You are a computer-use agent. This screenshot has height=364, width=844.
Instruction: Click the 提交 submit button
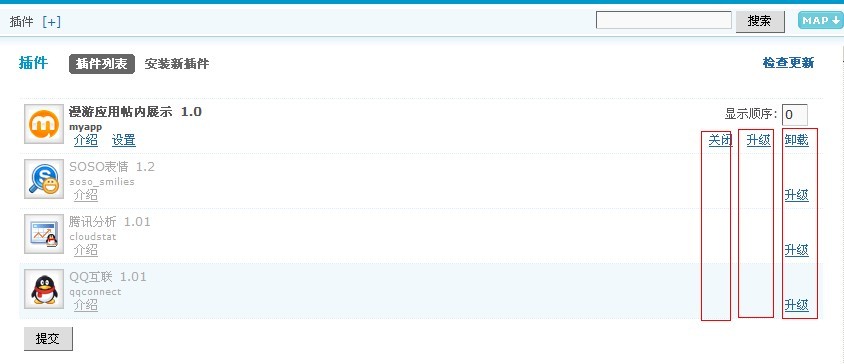tap(48, 339)
